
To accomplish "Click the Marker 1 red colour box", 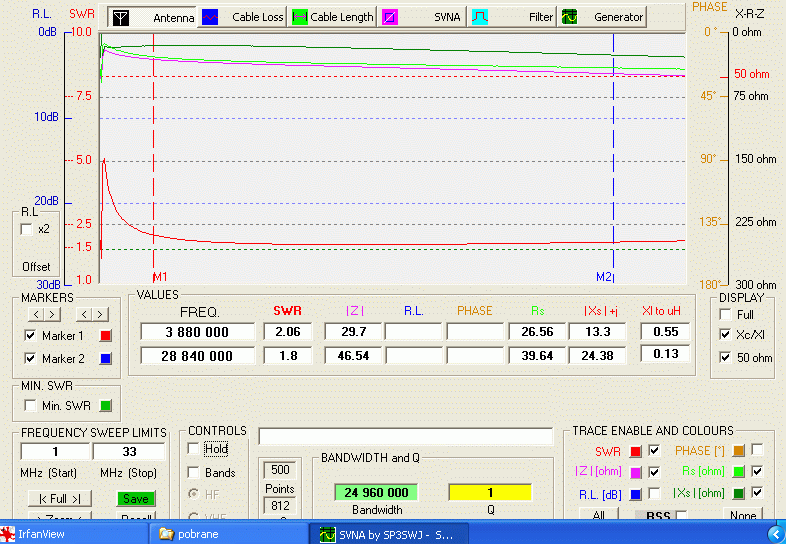I will 106,336.
